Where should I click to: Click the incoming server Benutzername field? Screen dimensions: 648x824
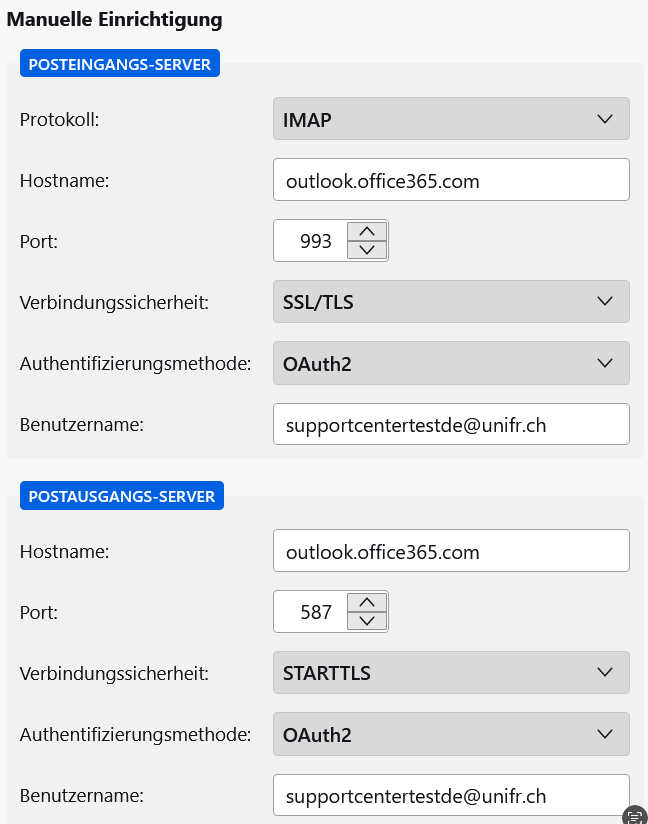(451, 425)
